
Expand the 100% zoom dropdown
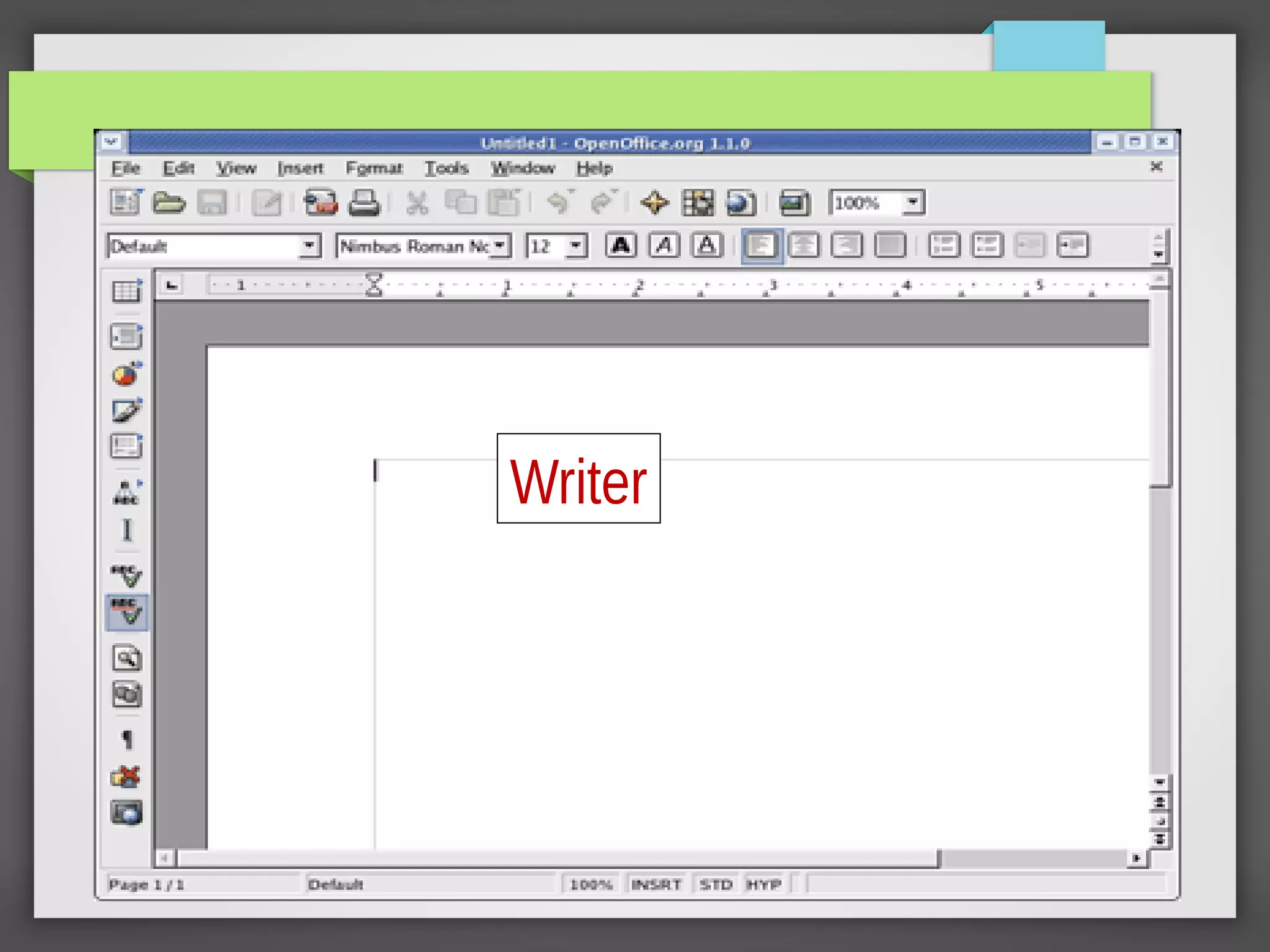tap(913, 203)
